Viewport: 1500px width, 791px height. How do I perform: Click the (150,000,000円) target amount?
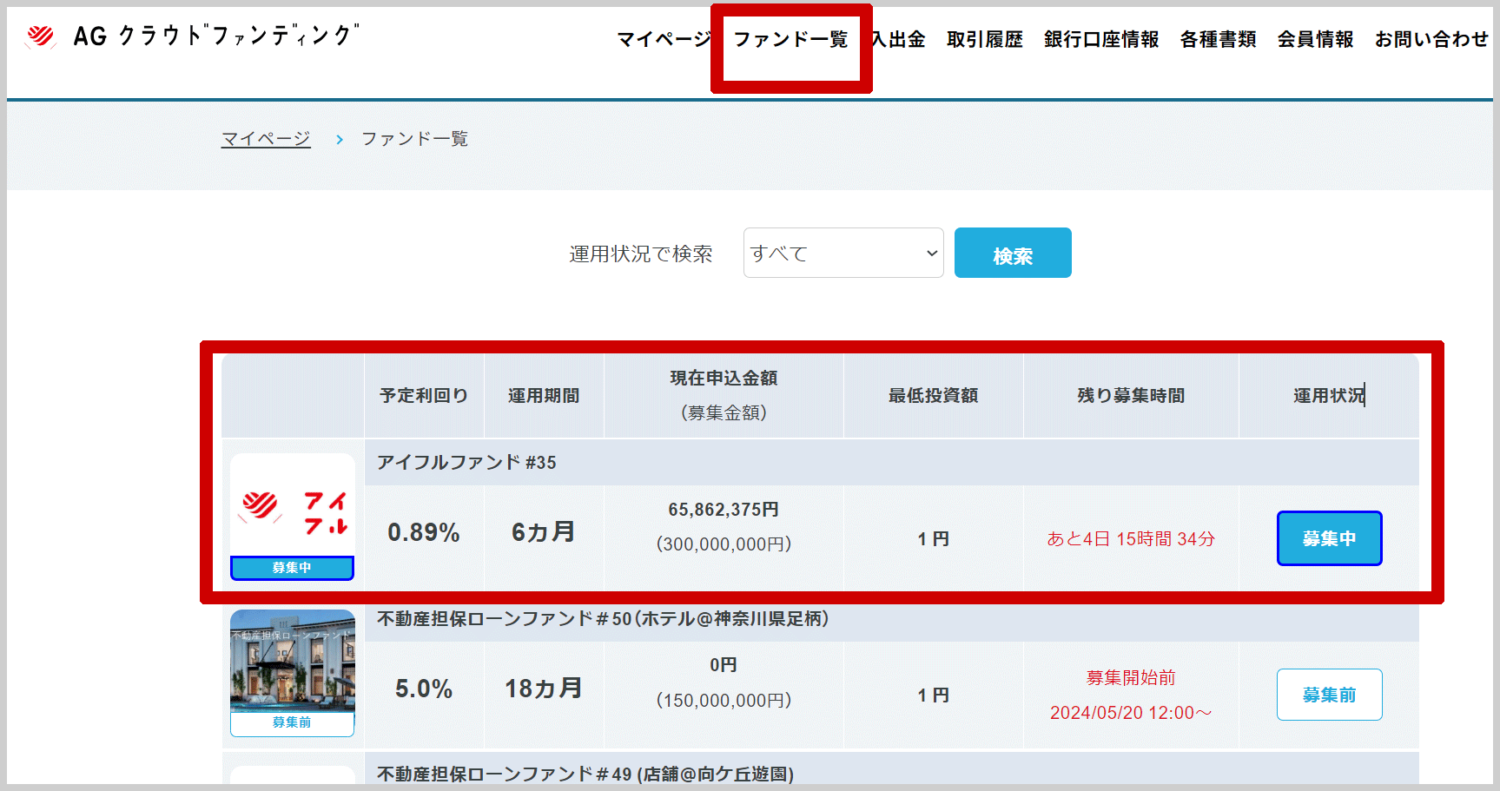[x=723, y=701]
